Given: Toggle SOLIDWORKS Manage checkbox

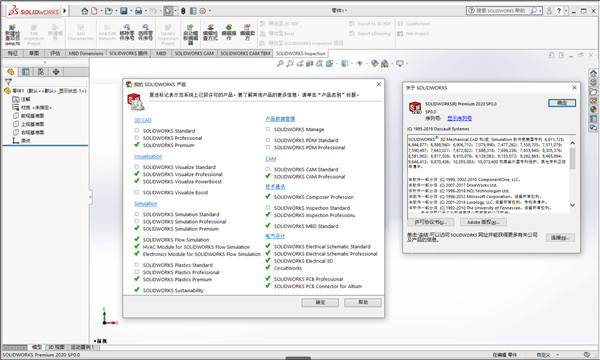Looking at the screenshot, I should pos(267,129).
